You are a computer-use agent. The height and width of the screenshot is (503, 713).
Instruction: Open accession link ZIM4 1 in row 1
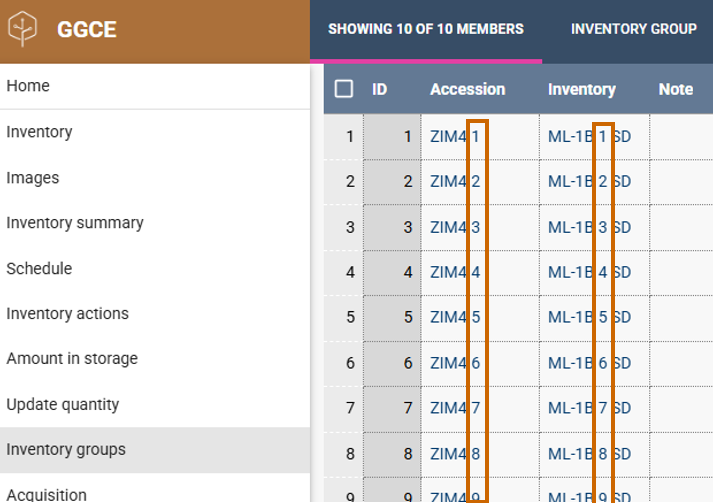click(455, 136)
